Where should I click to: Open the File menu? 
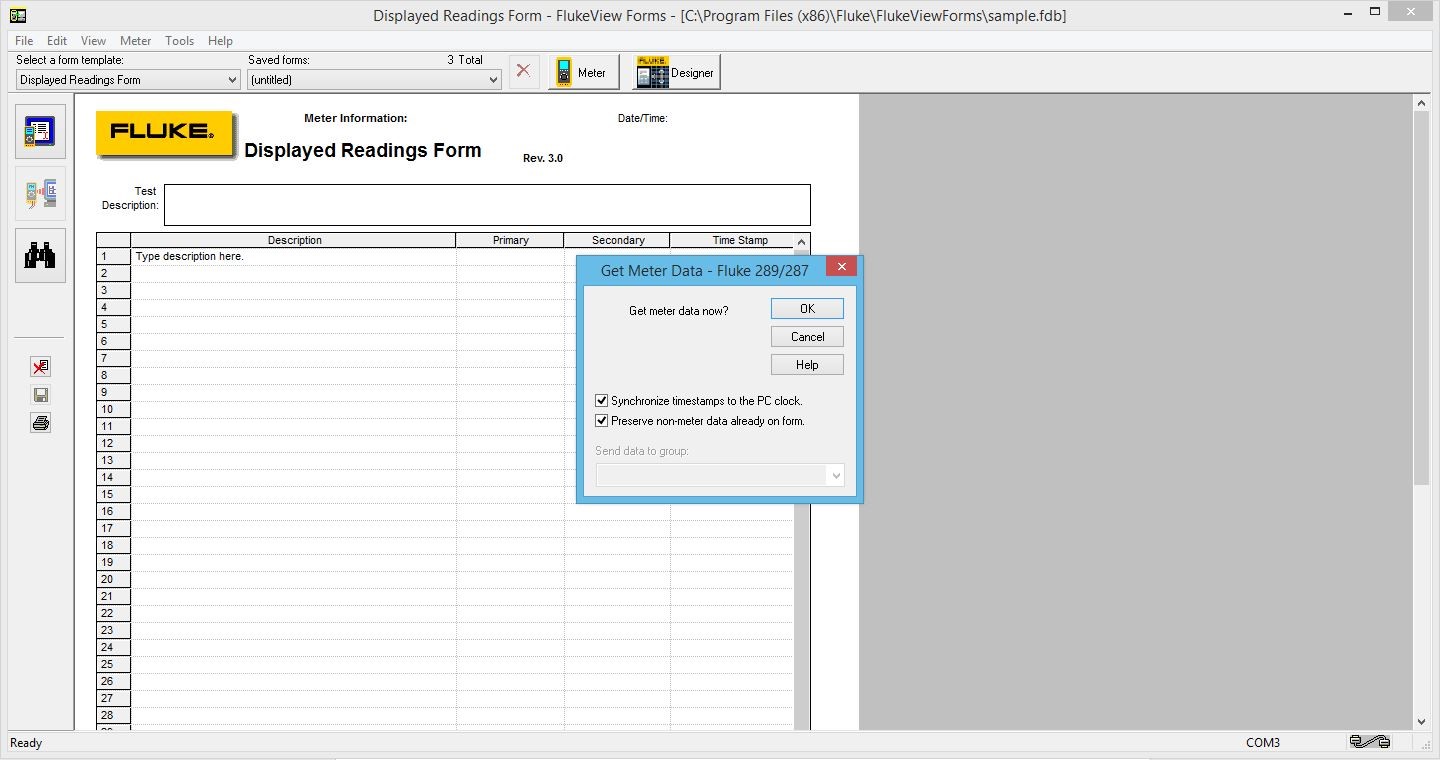[24, 41]
